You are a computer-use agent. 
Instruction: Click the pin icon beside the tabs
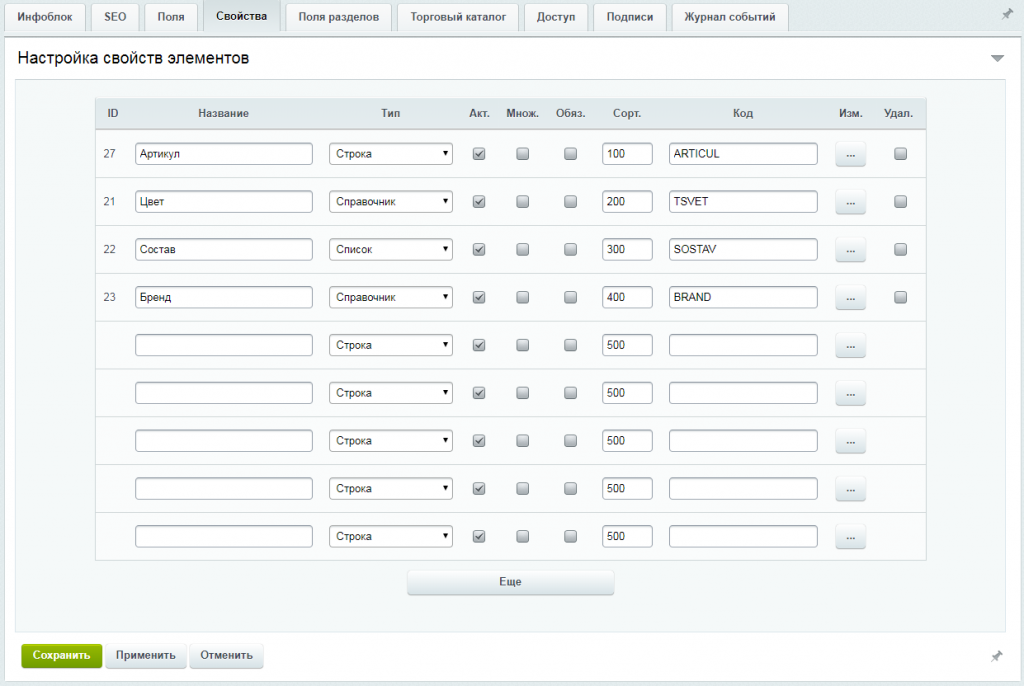coord(1006,14)
